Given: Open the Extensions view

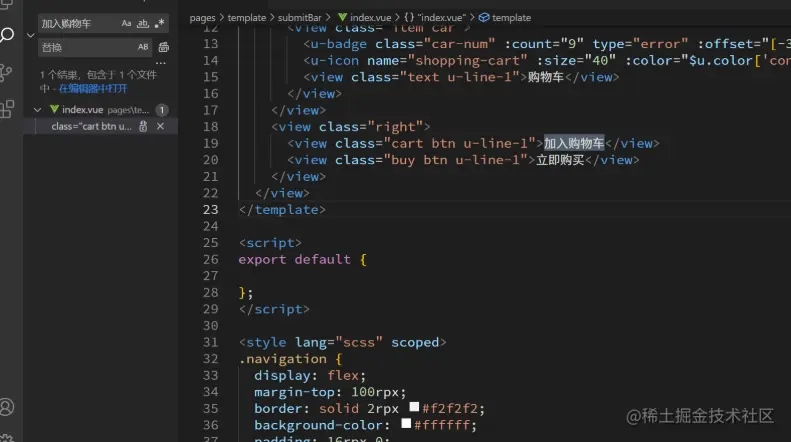Looking at the screenshot, I should pos(7,109).
